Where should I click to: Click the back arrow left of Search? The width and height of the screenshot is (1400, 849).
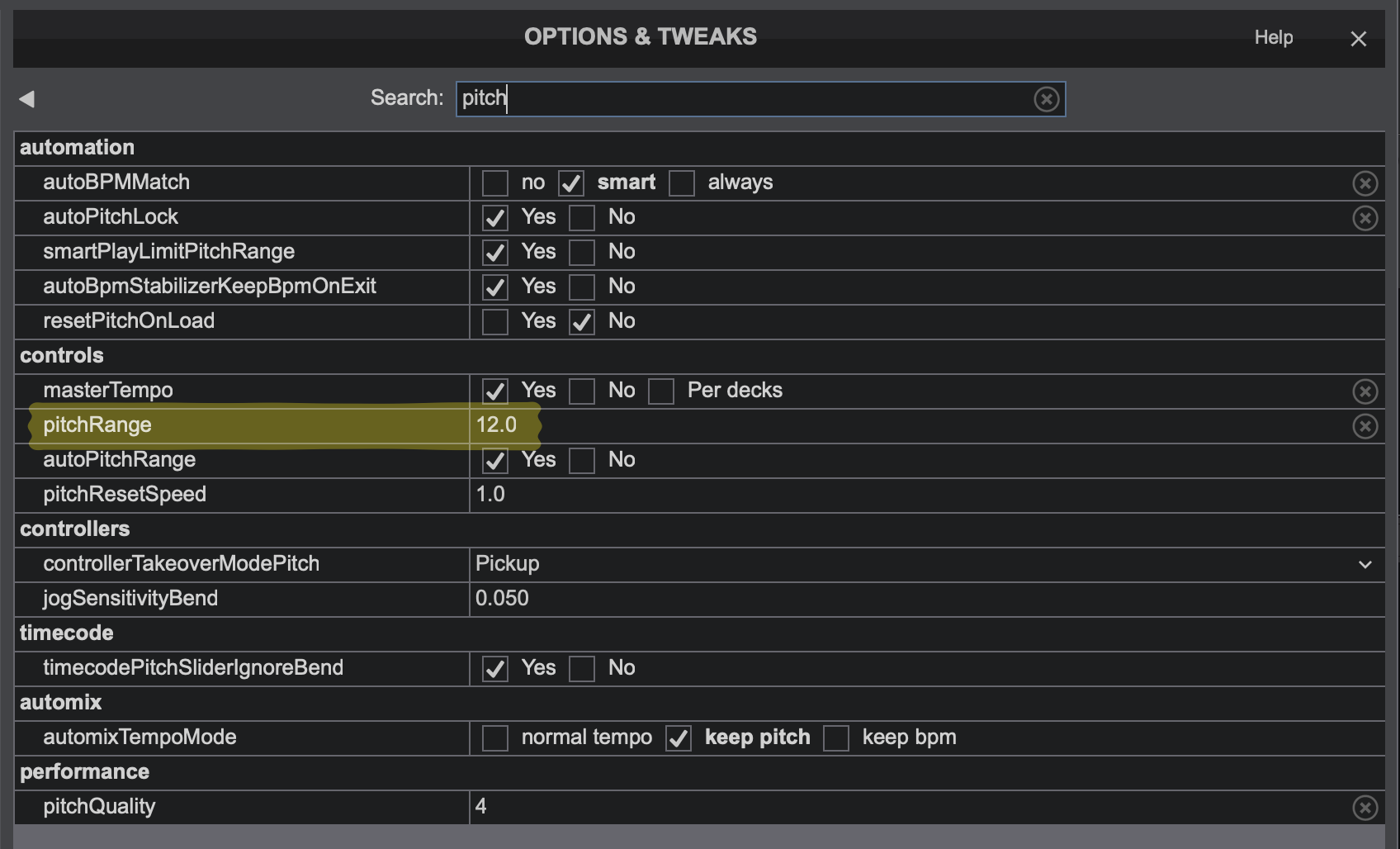pos(26,99)
